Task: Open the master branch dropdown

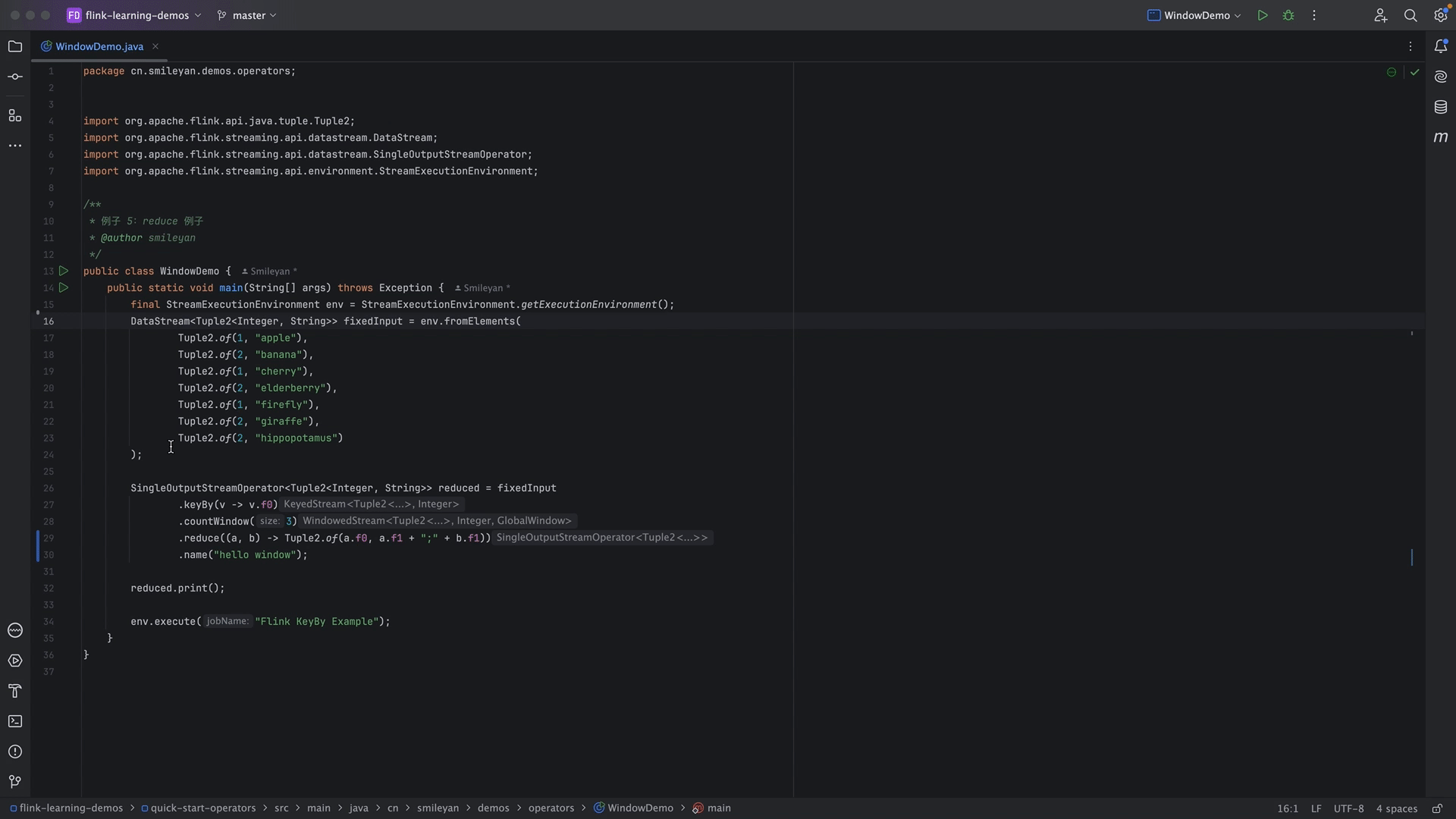Action: (x=247, y=15)
